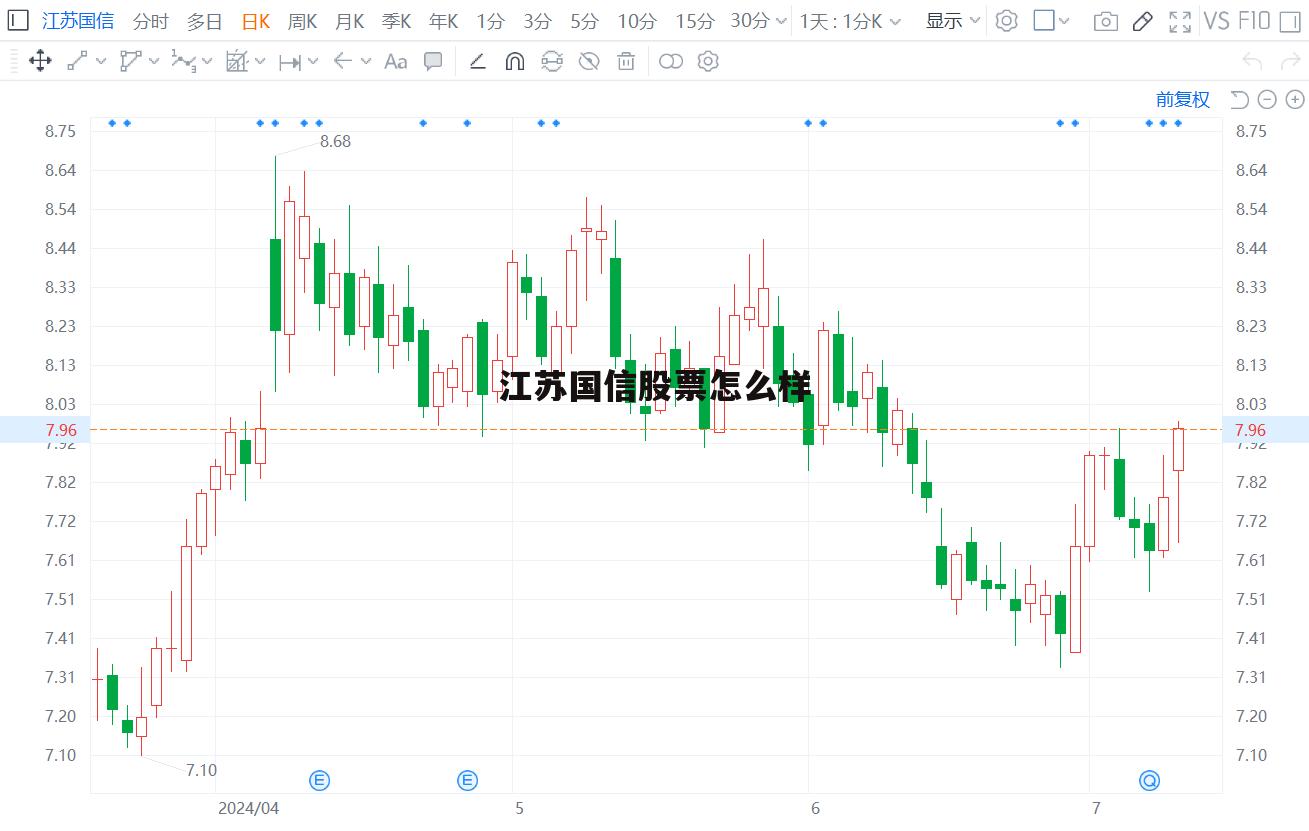Image resolution: width=1309 pixels, height=831 pixels.
Task: Select the 周K weekly candlestick tab
Action: click(x=302, y=20)
